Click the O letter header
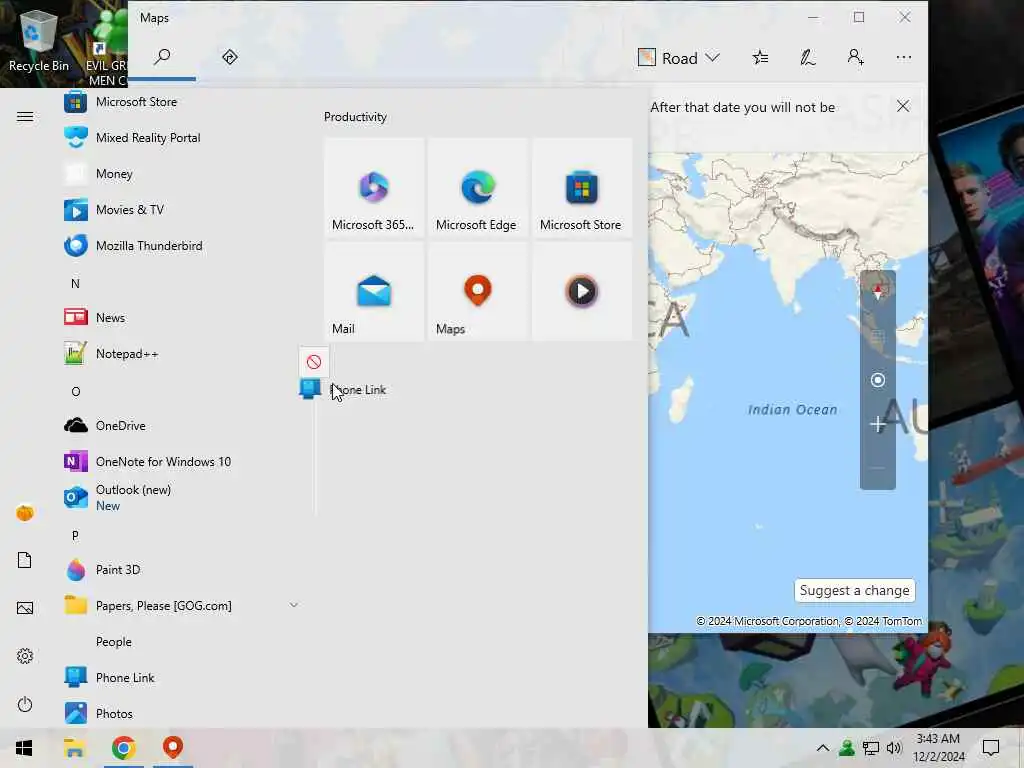Viewport: 1024px width, 768px height. tap(76, 391)
